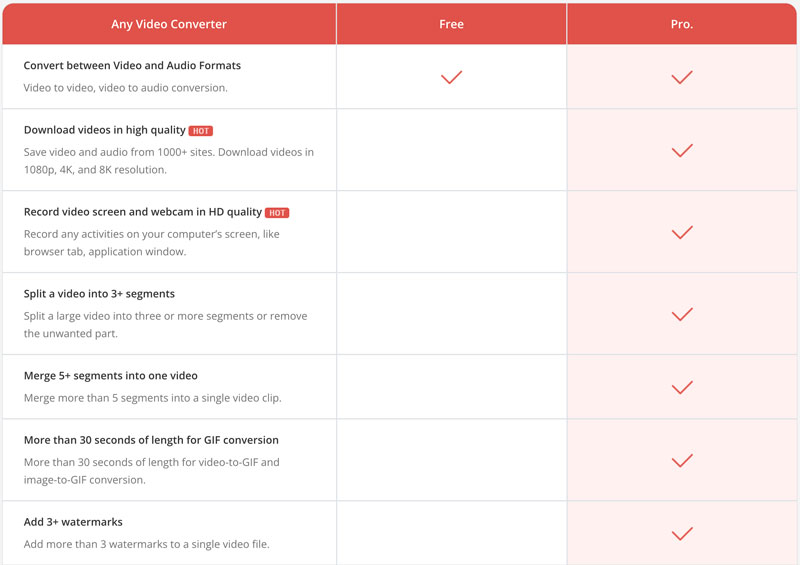Image resolution: width=800 pixels, height=565 pixels.
Task: Click the Record video screen and webcam title
Action: pyautogui.click(x=142, y=212)
